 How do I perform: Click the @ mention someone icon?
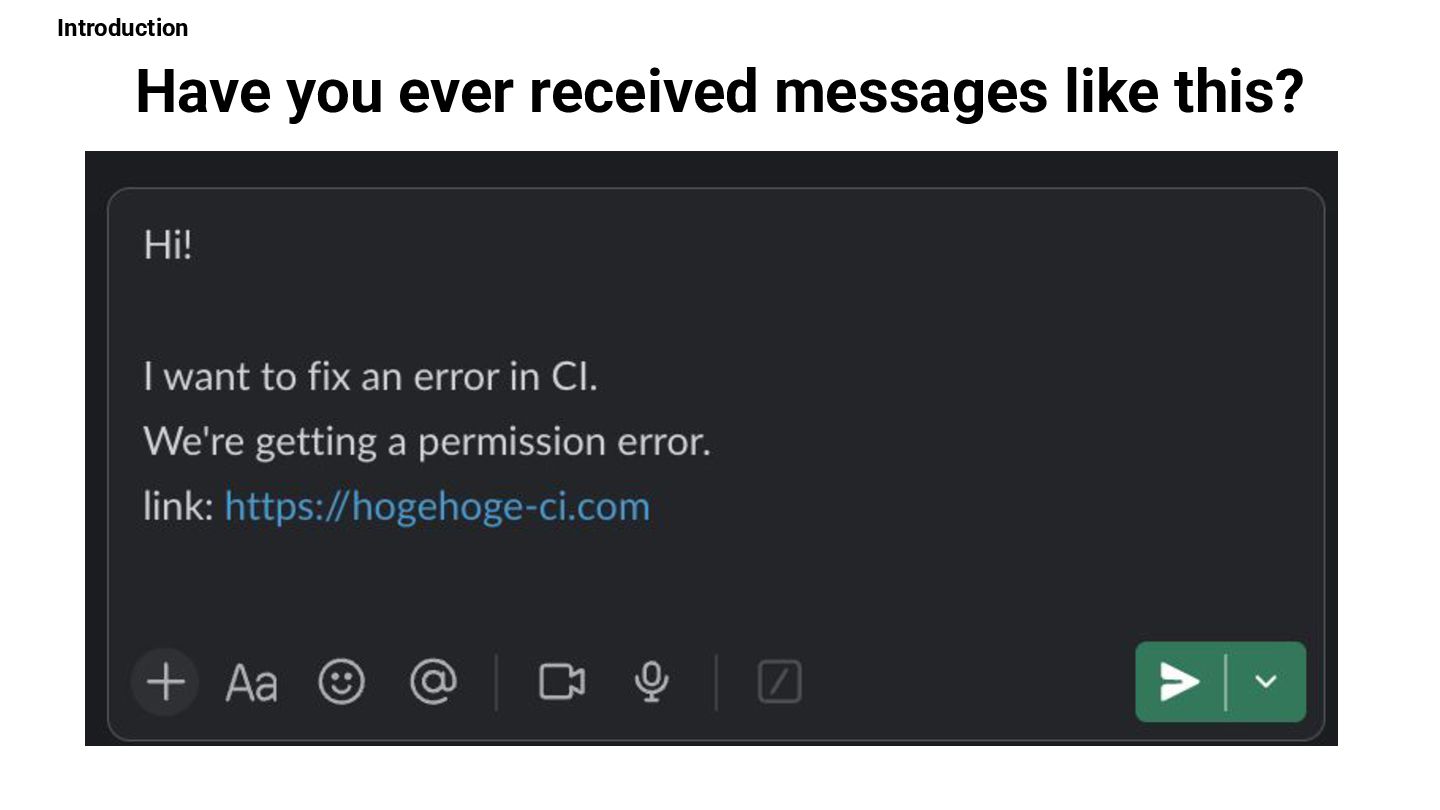(434, 683)
